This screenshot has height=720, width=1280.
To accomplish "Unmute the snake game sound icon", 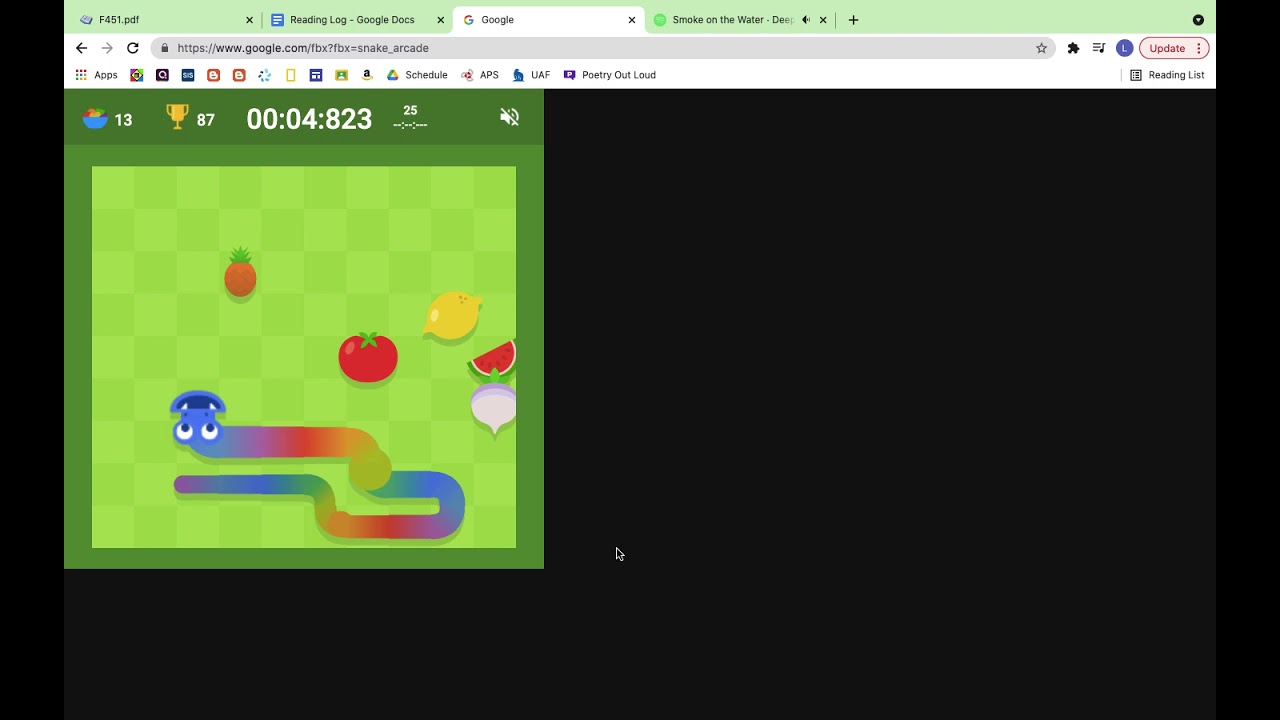I will (x=510, y=117).
